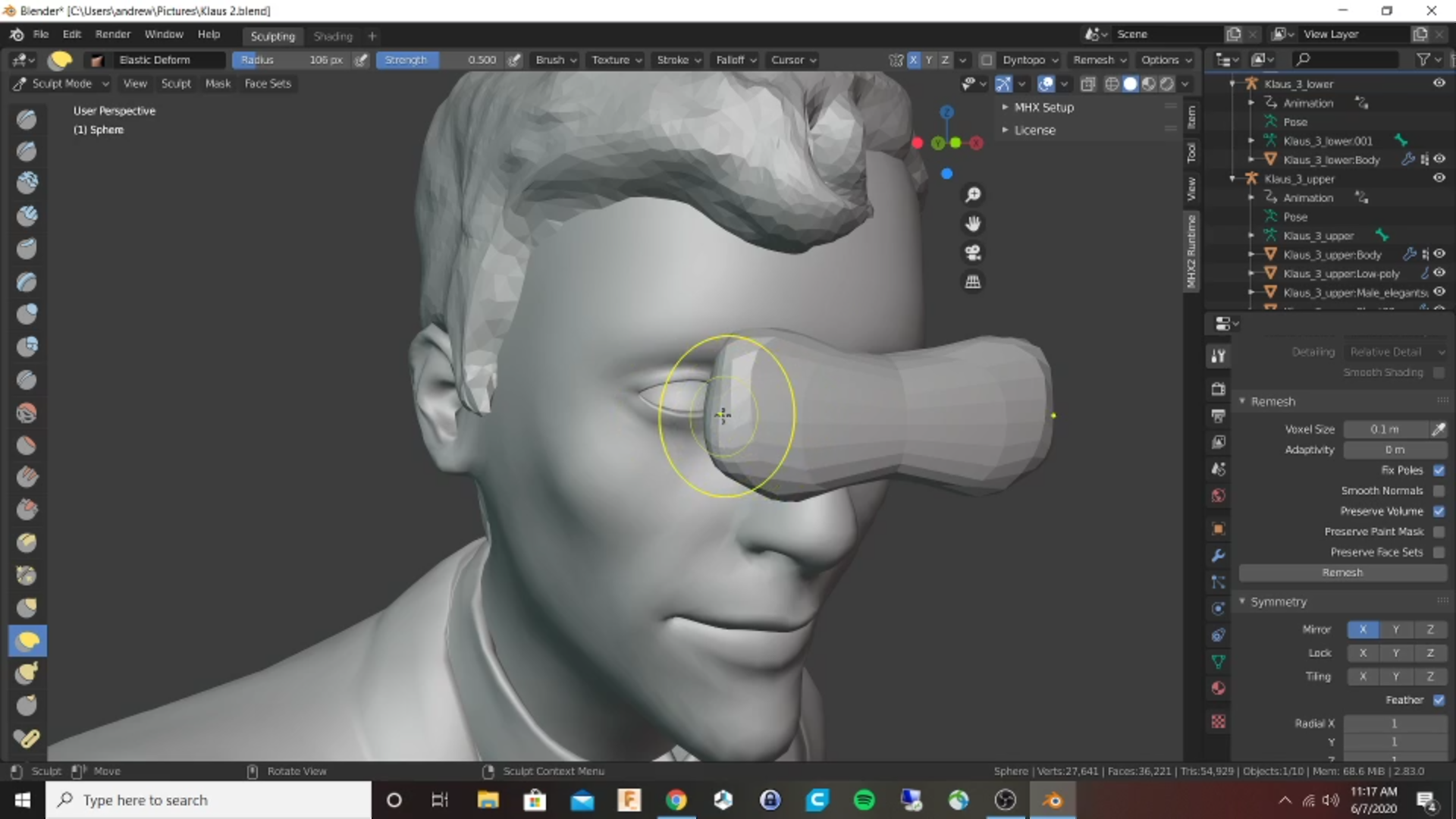The height and width of the screenshot is (819, 1456).
Task: Hide the Klaus_3_upper collection
Action: pyautogui.click(x=1439, y=178)
